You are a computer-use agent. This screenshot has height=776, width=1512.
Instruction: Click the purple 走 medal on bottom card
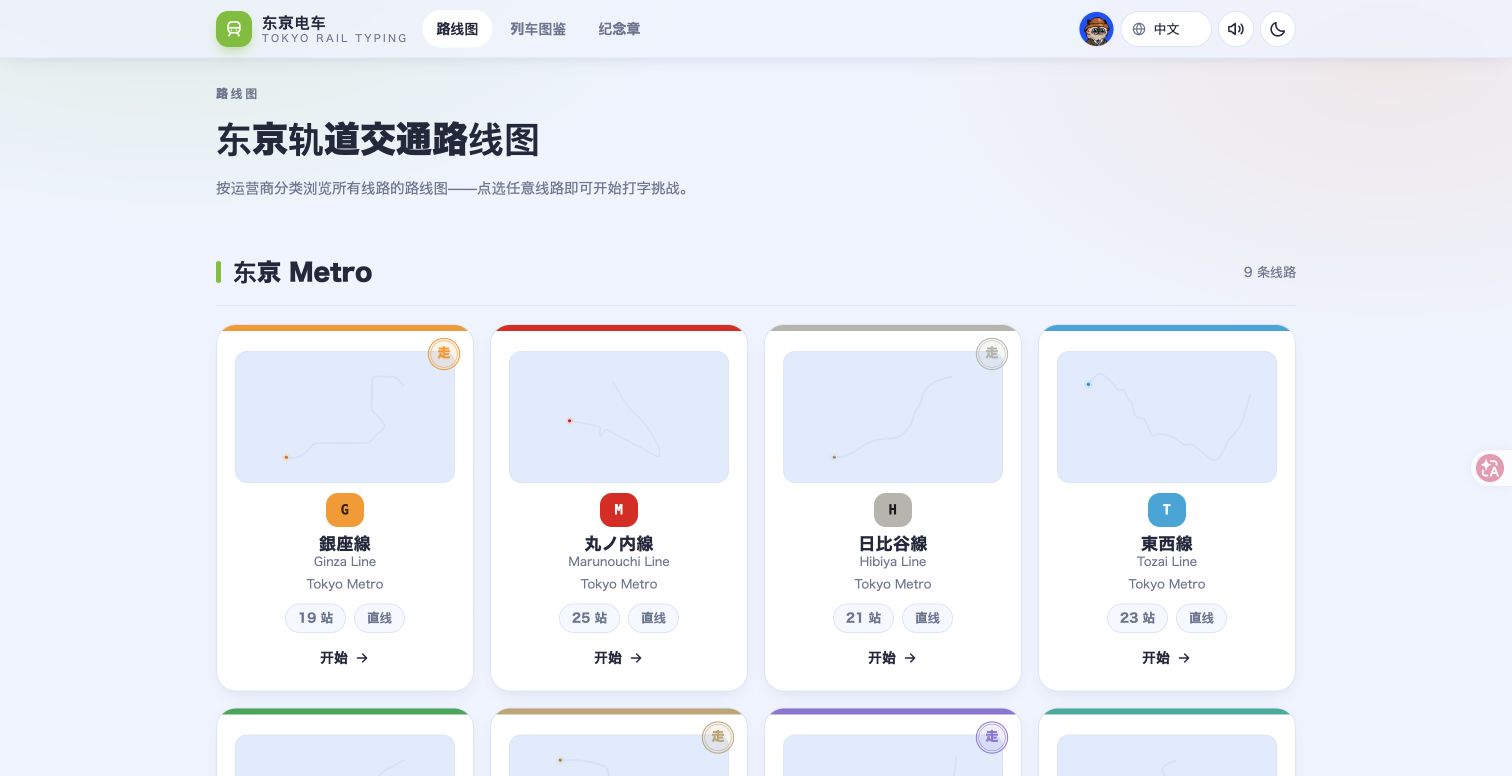pyautogui.click(x=992, y=738)
